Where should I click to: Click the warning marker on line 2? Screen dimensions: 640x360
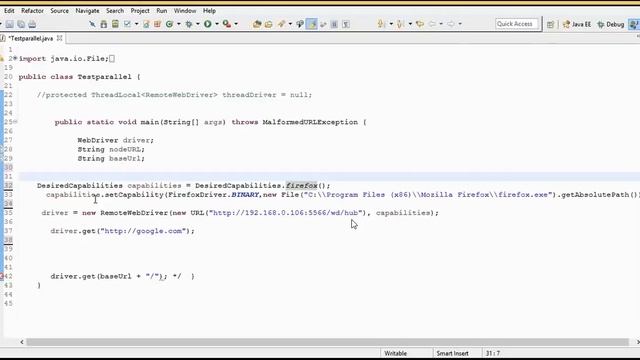pos(2,59)
